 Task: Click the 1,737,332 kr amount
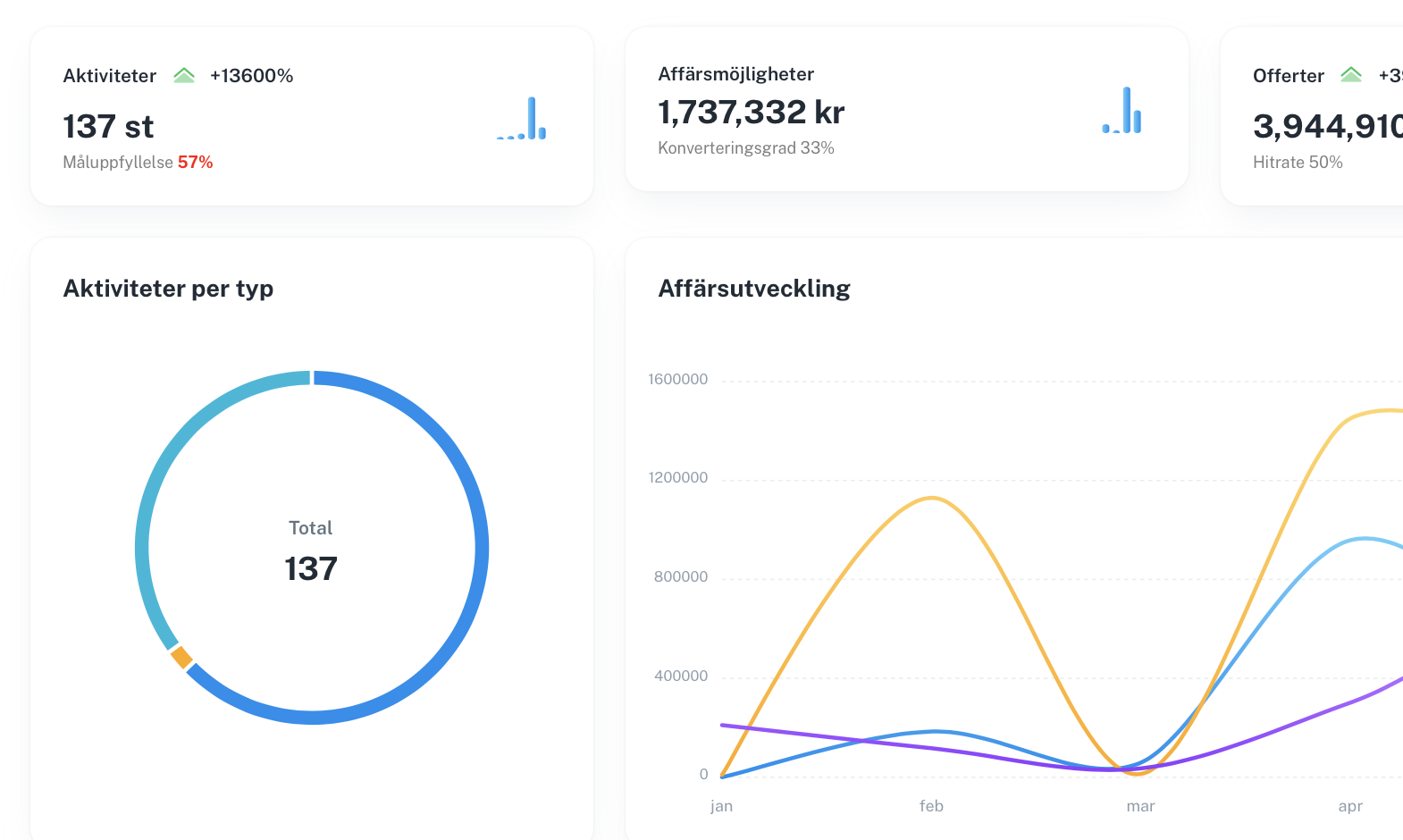click(752, 113)
